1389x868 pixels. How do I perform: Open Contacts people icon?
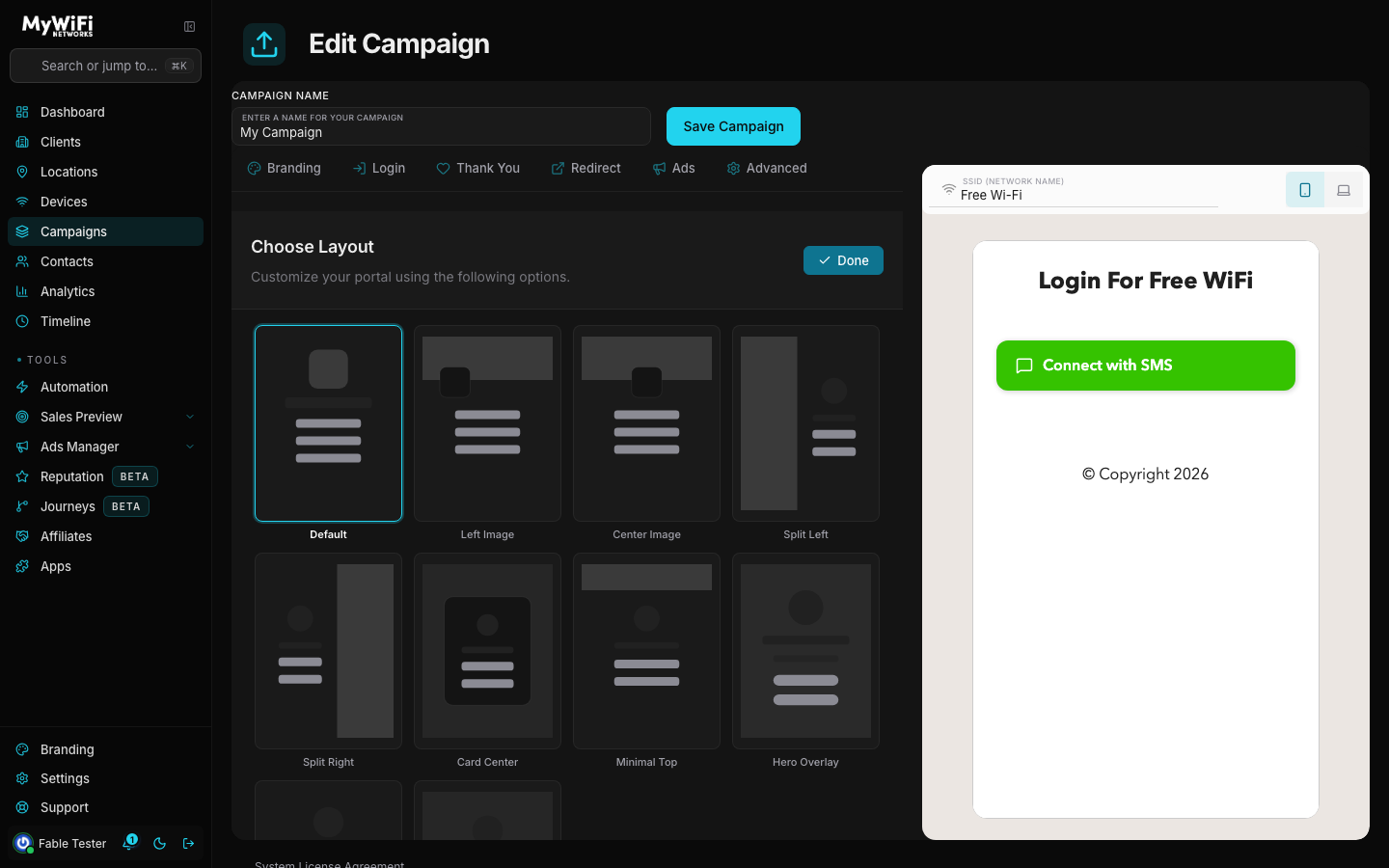(22, 261)
